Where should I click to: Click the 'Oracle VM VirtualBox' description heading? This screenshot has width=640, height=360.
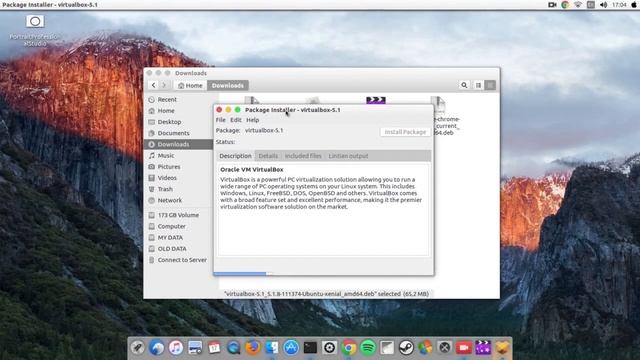[x=252, y=169]
